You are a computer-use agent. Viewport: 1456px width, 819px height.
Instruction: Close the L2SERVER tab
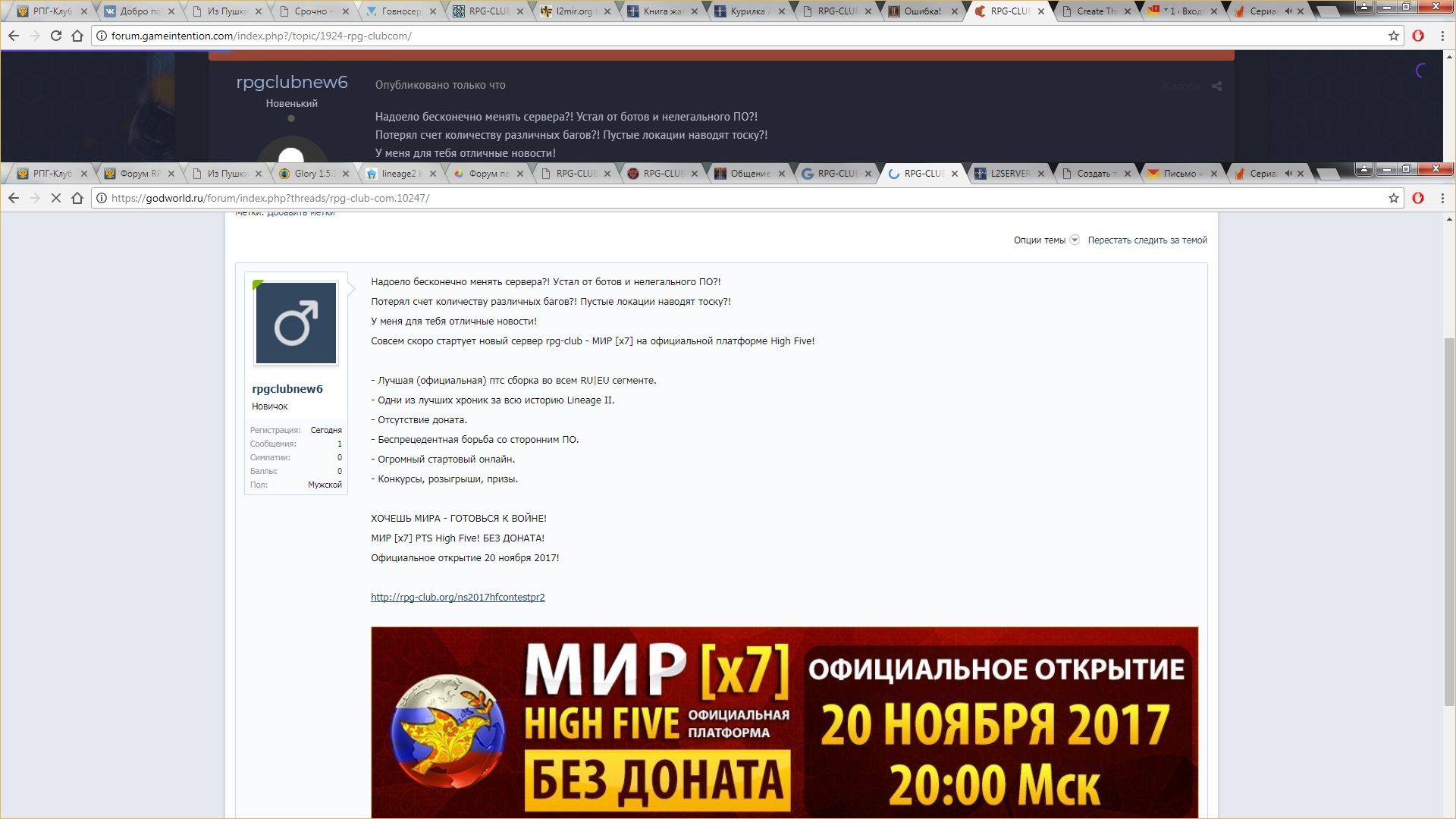pos(1041,174)
